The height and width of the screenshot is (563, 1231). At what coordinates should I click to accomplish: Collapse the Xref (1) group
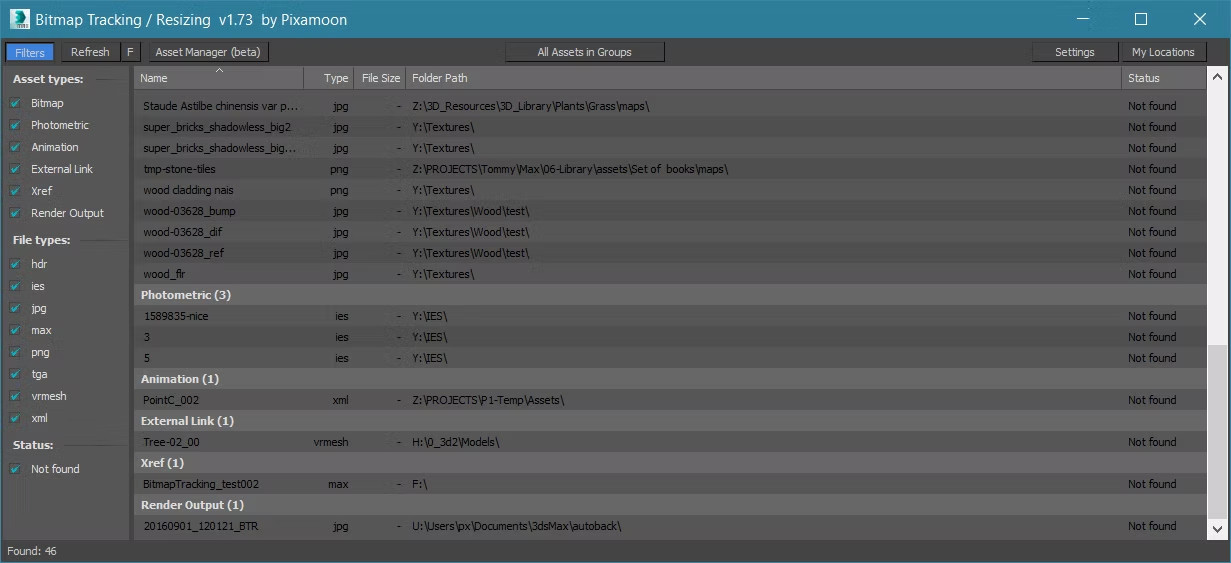pyautogui.click(x=670, y=463)
